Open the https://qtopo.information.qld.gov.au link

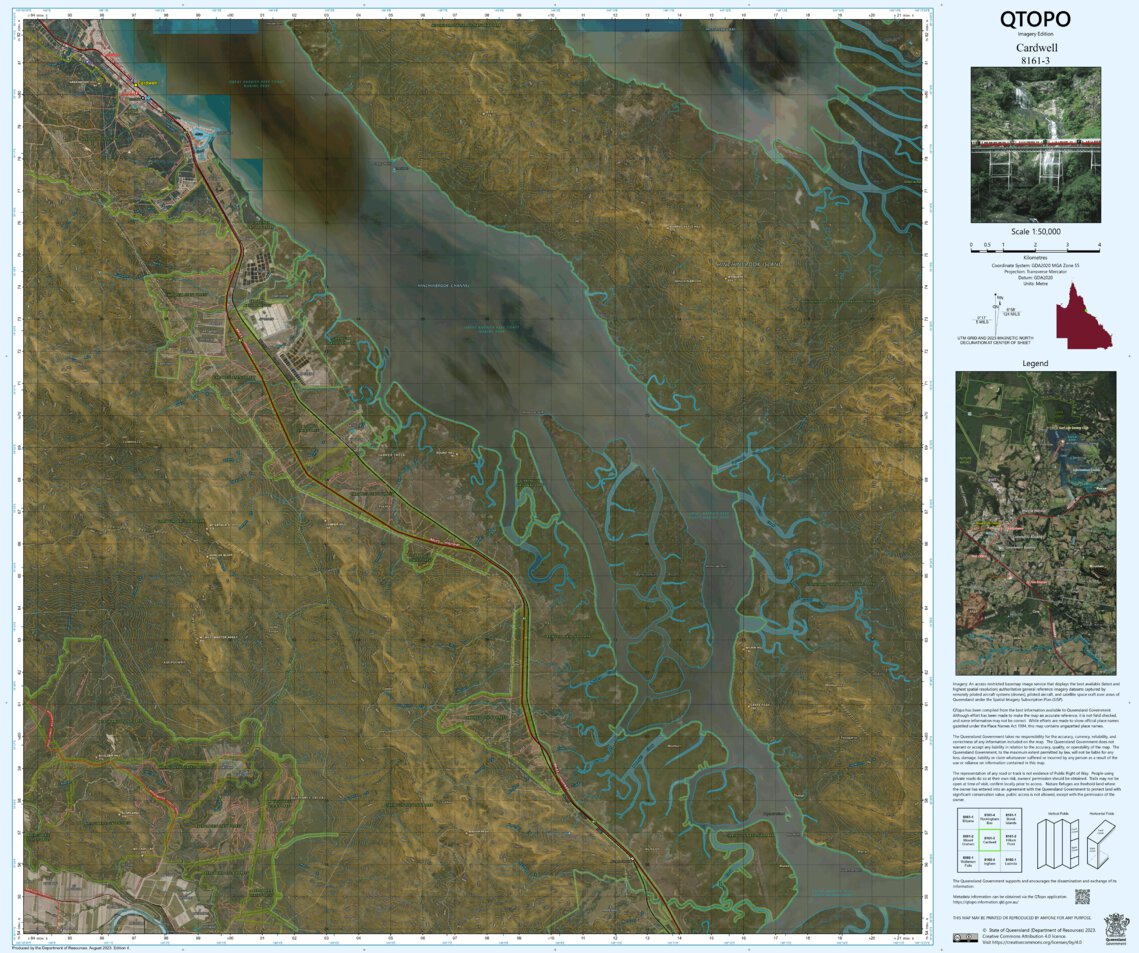click(986, 902)
